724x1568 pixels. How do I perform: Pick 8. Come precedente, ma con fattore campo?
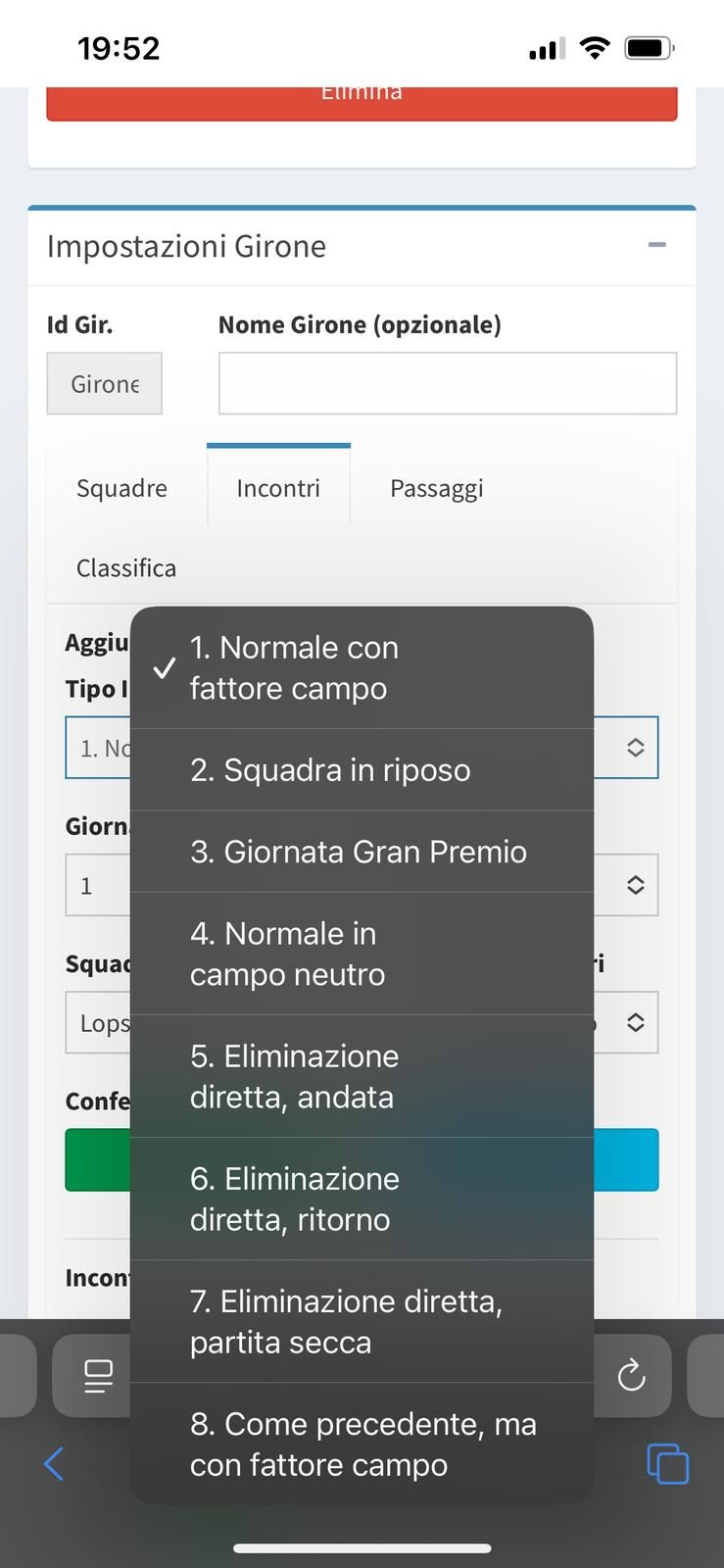click(361, 1444)
